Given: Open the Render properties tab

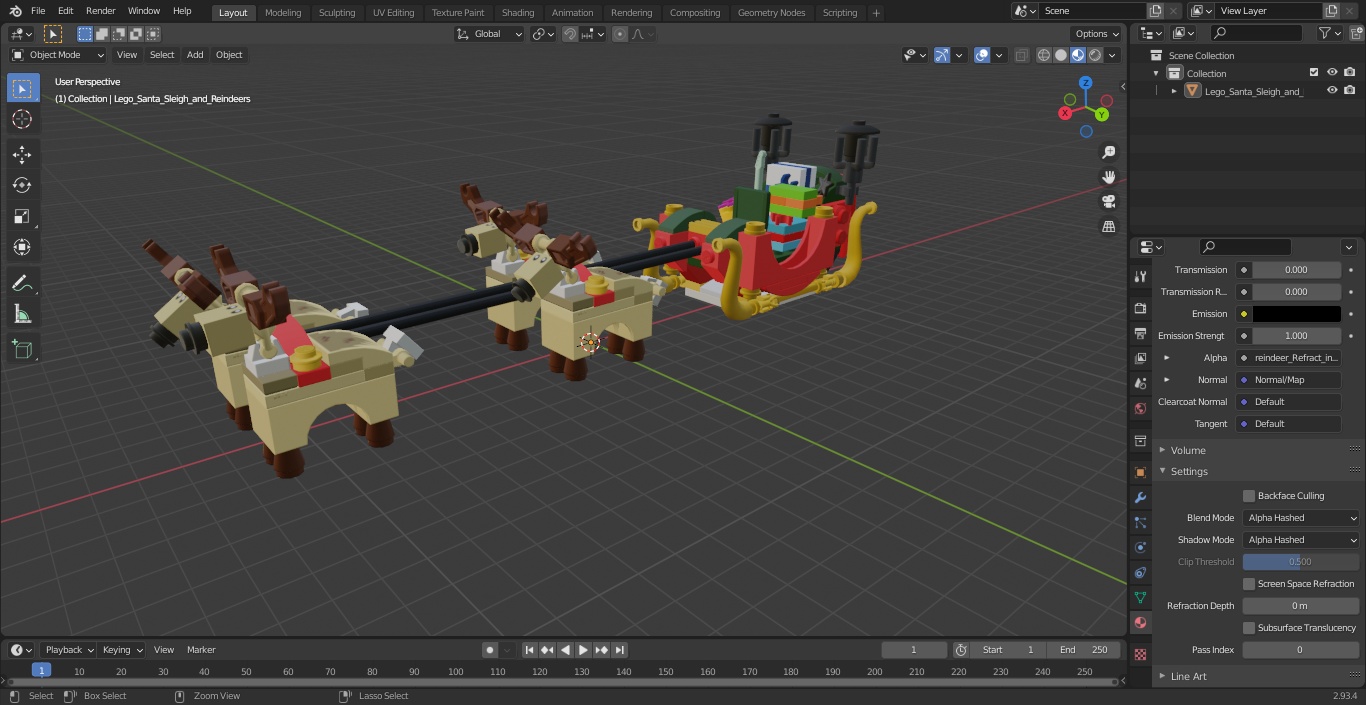Looking at the screenshot, I should pos(1140,308).
